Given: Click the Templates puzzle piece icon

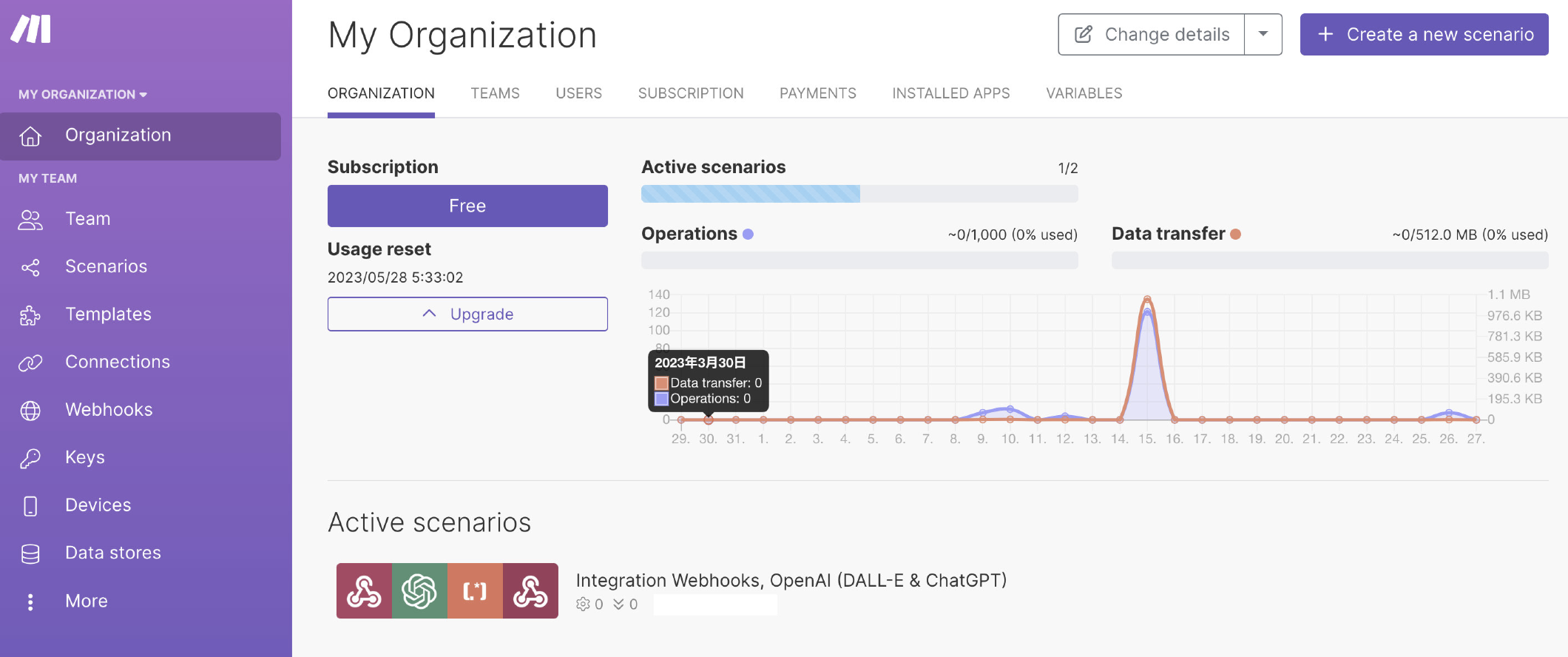Looking at the screenshot, I should click(x=30, y=315).
